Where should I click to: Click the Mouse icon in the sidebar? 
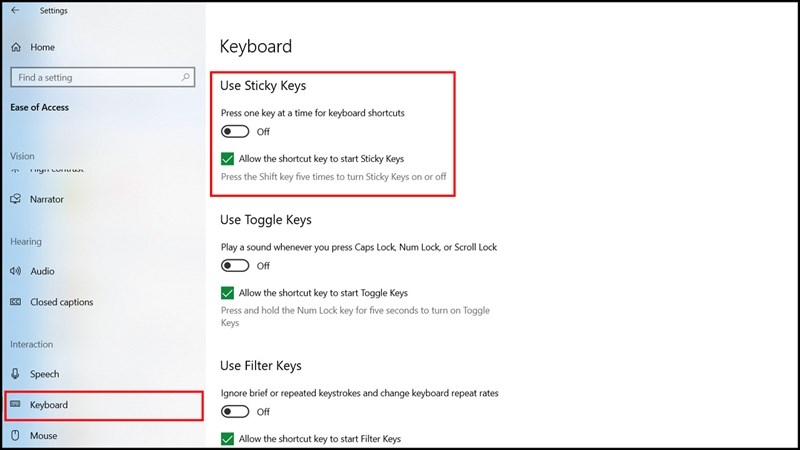pyautogui.click(x=16, y=436)
